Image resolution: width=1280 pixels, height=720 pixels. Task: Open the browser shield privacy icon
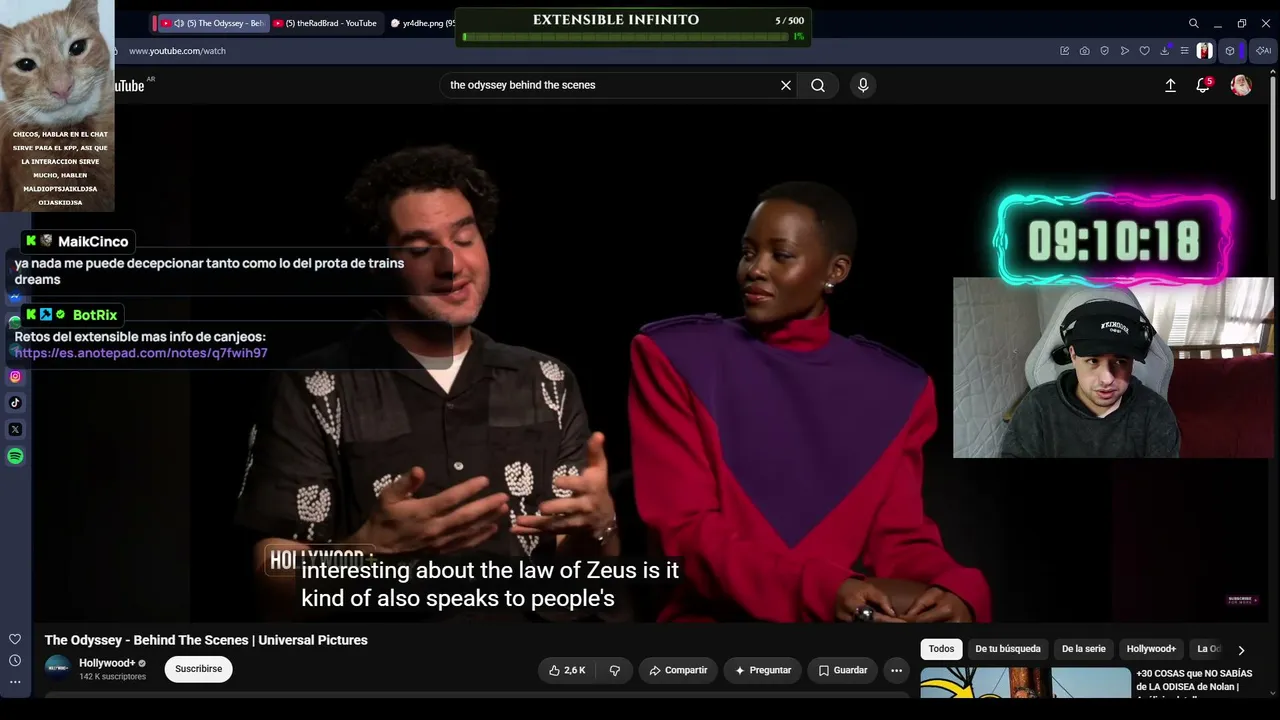coord(1104,51)
